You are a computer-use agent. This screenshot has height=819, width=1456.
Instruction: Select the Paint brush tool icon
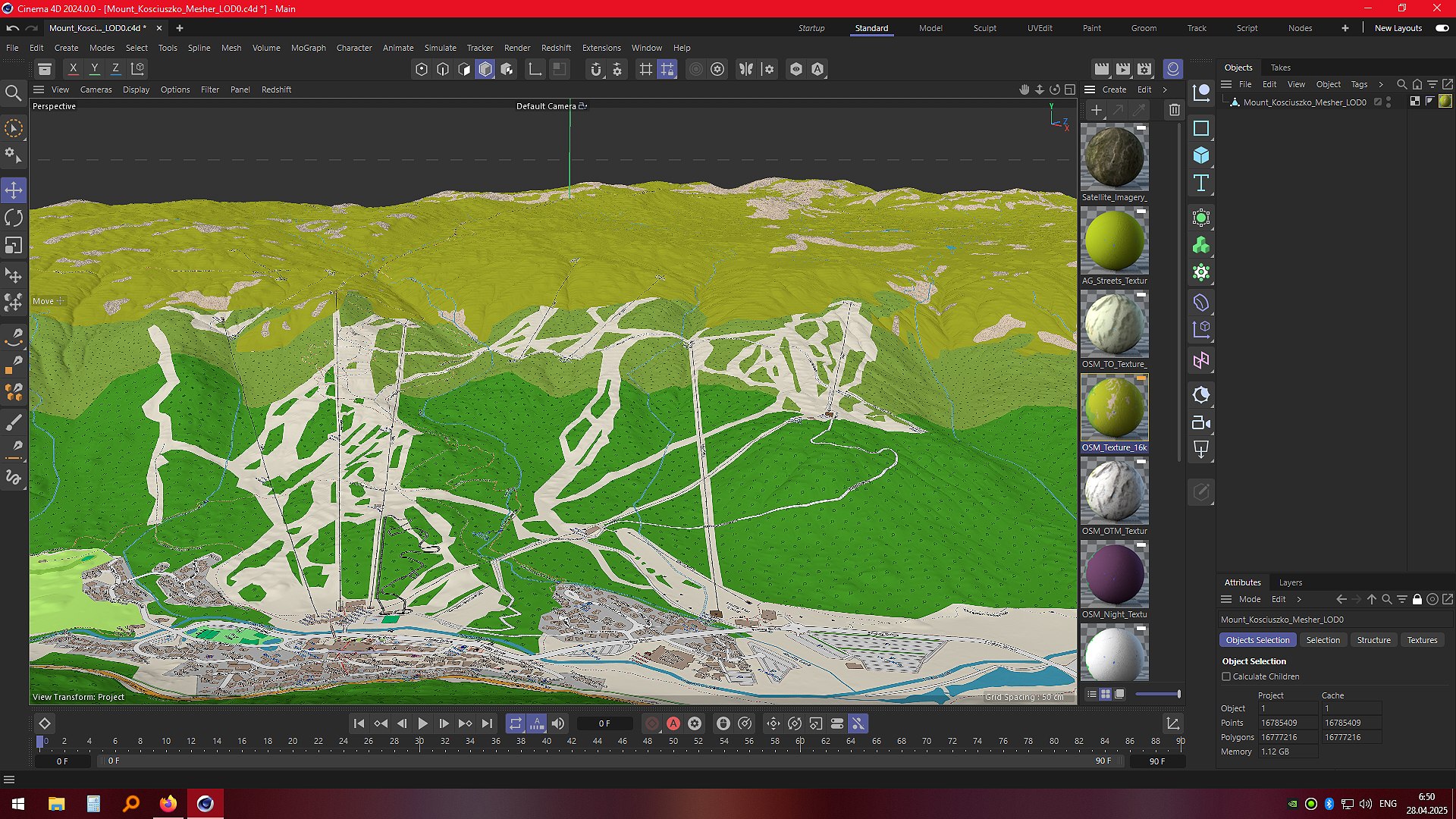click(x=14, y=422)
